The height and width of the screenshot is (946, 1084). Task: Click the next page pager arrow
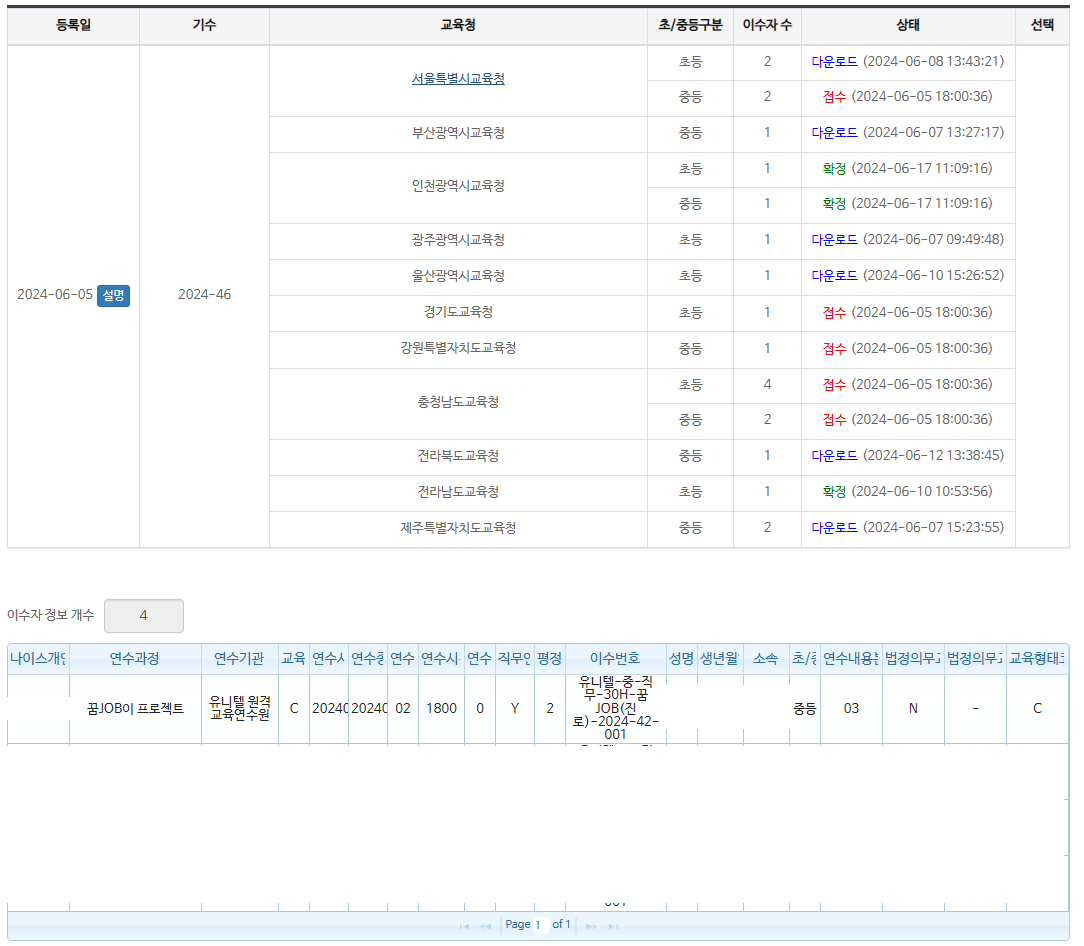tap(591, 926)
